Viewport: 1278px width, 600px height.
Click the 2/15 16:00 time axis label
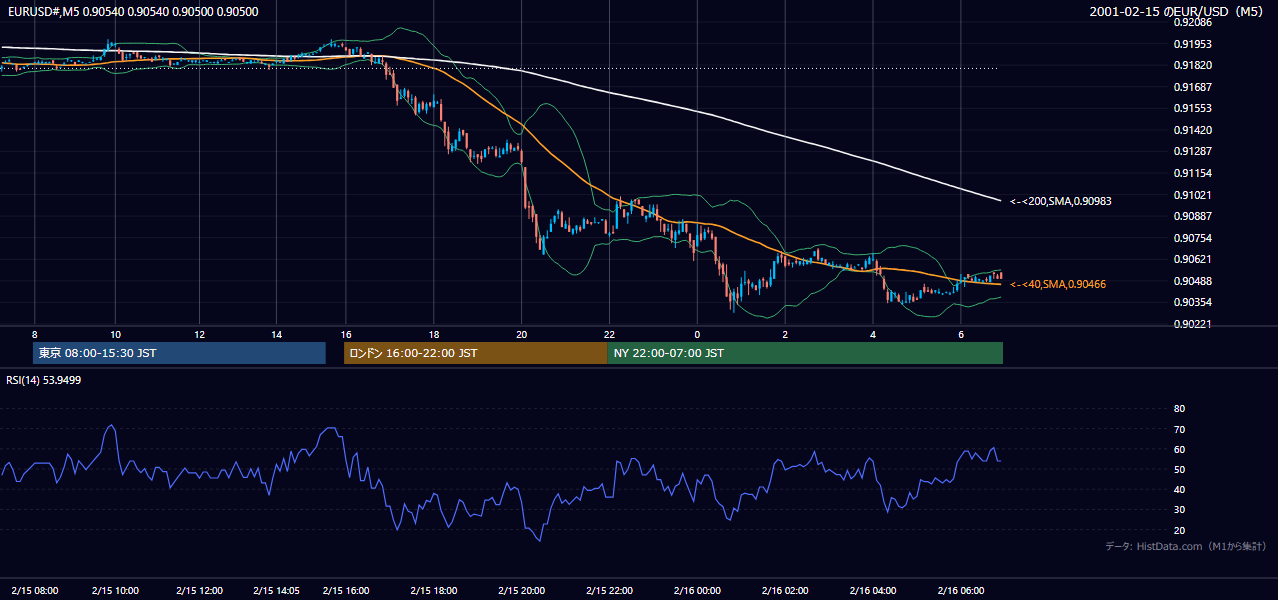click(x=346, y=590)
